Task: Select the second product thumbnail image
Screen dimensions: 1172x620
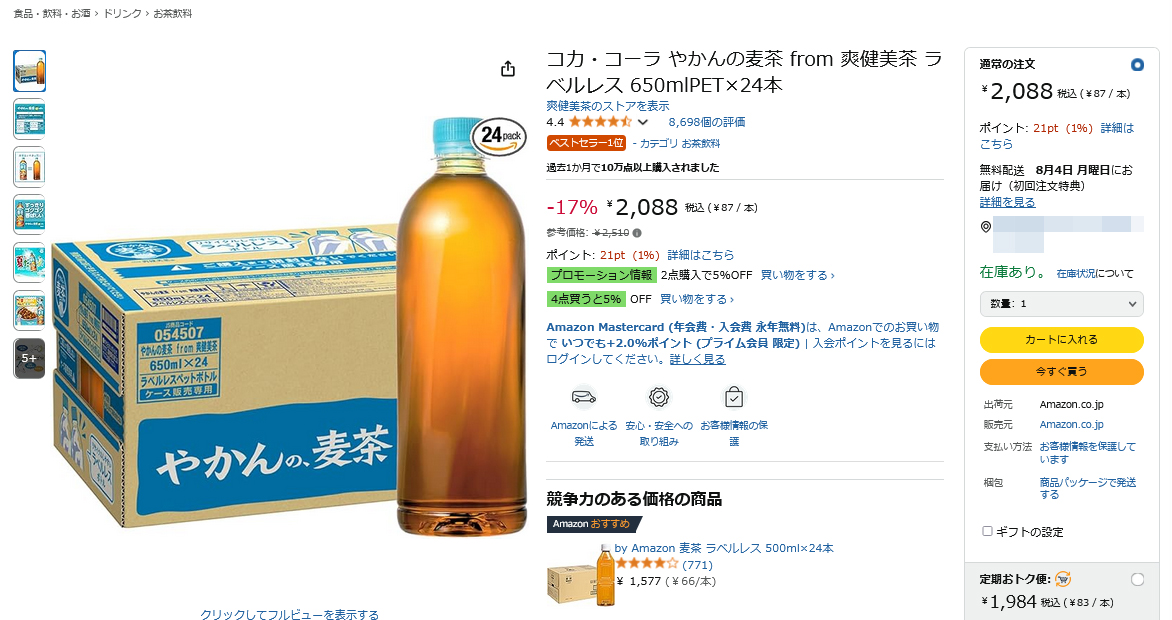Action: pyautogui.click(x=29, y=119)
